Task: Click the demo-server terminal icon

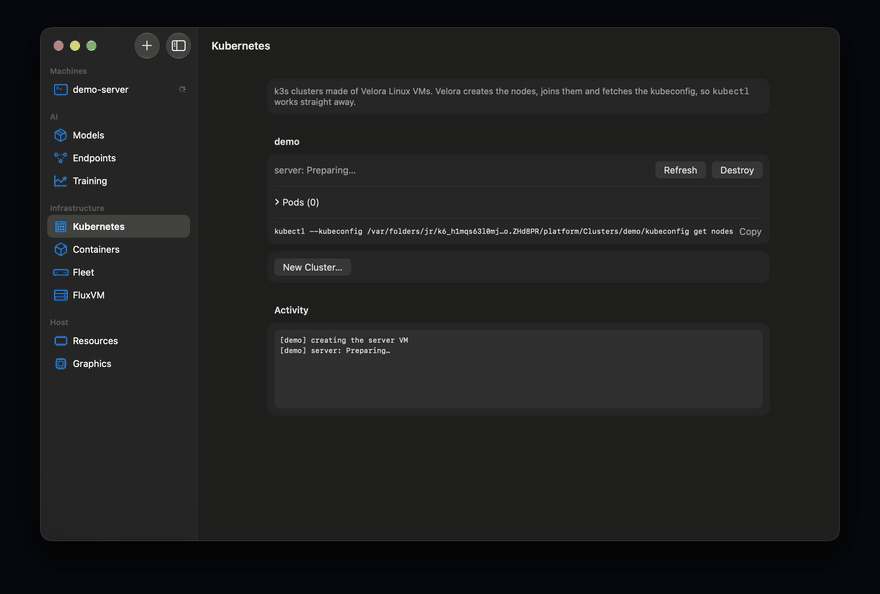Action: (x=61, y=90)
